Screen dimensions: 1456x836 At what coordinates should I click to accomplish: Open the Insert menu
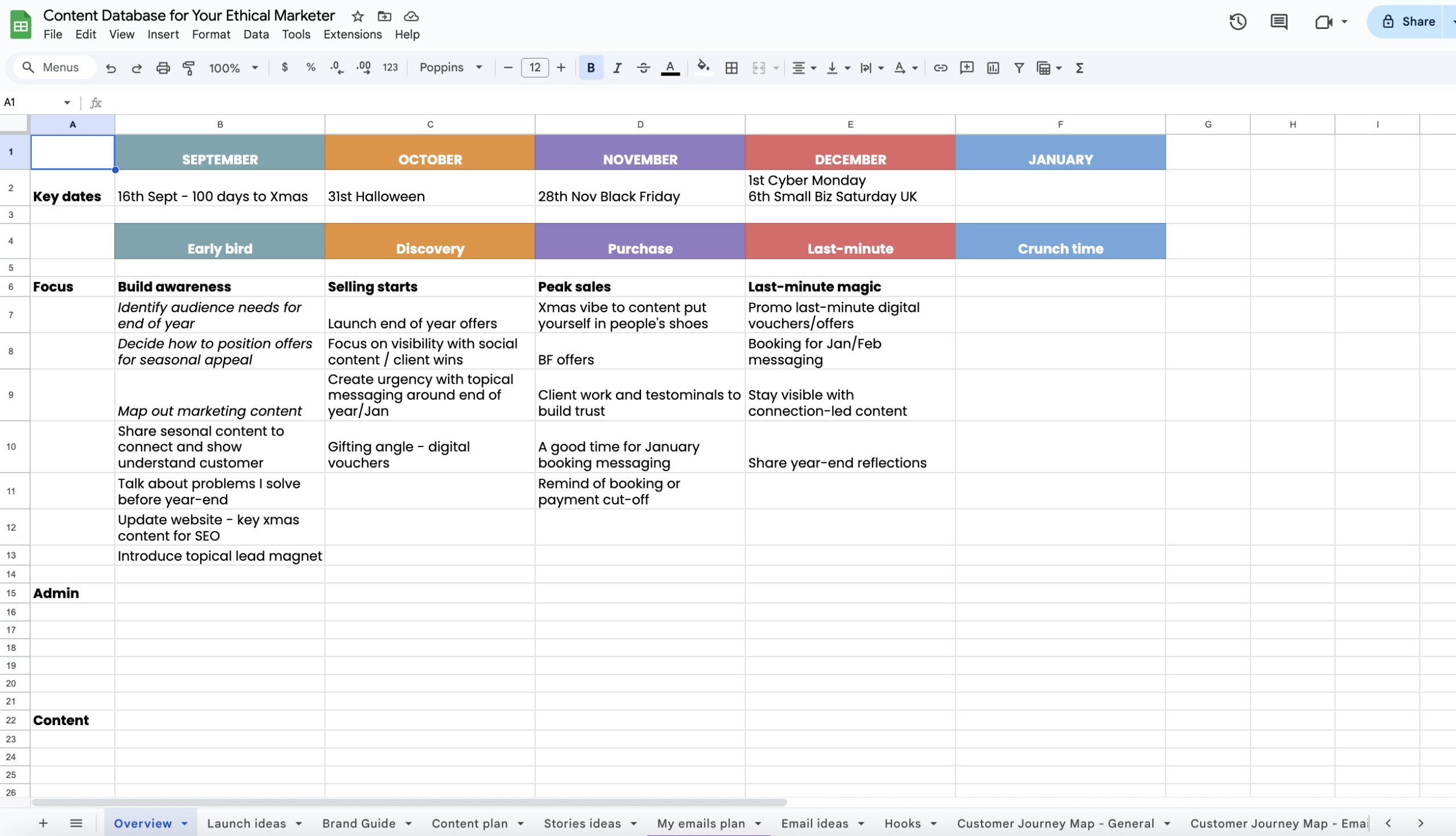[x=163, y=35]
